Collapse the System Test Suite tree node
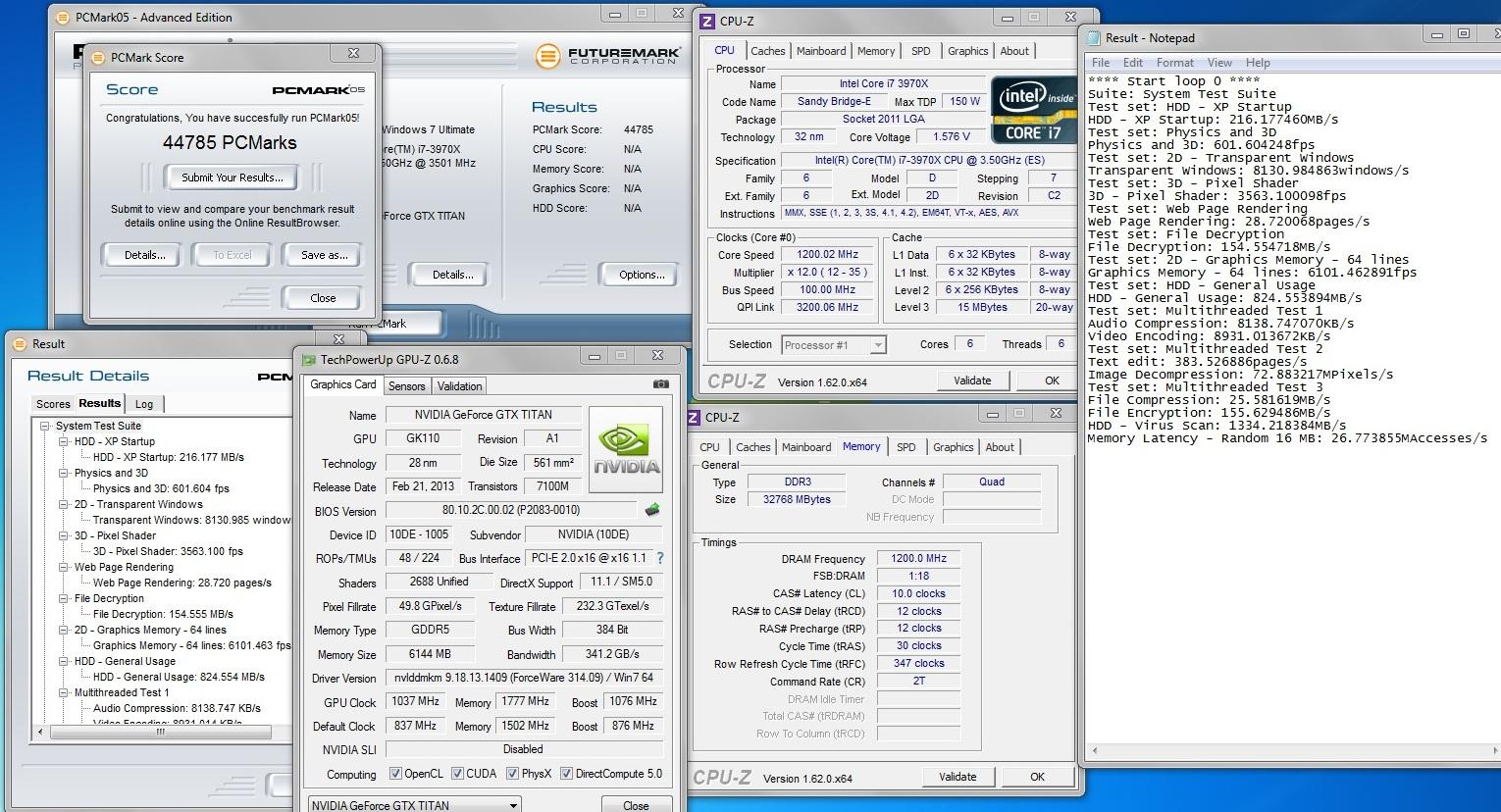Viewport: 1501px width, 812px height. tap(45, 426)
